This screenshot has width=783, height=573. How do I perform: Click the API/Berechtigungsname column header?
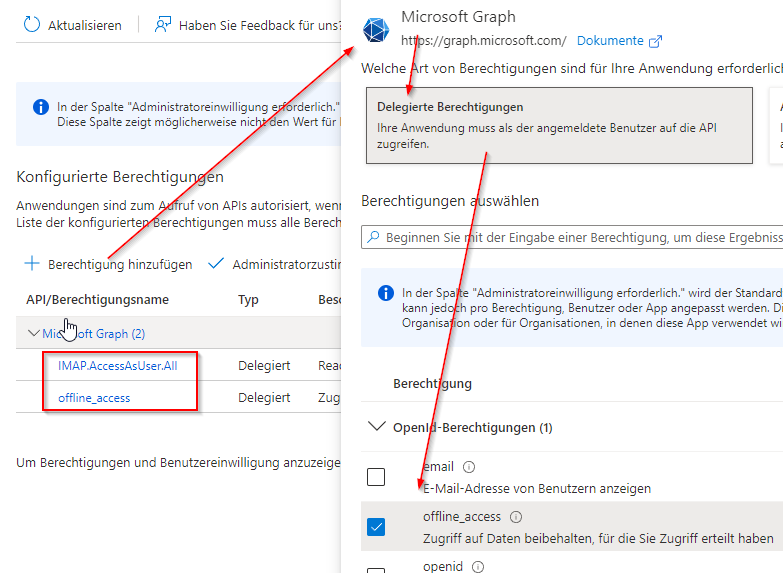(98, 300)
